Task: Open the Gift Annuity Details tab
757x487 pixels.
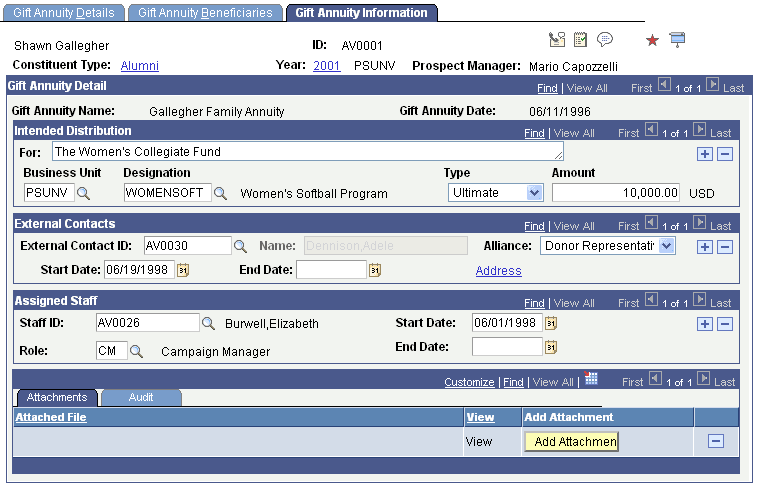Action: (64, 13)
